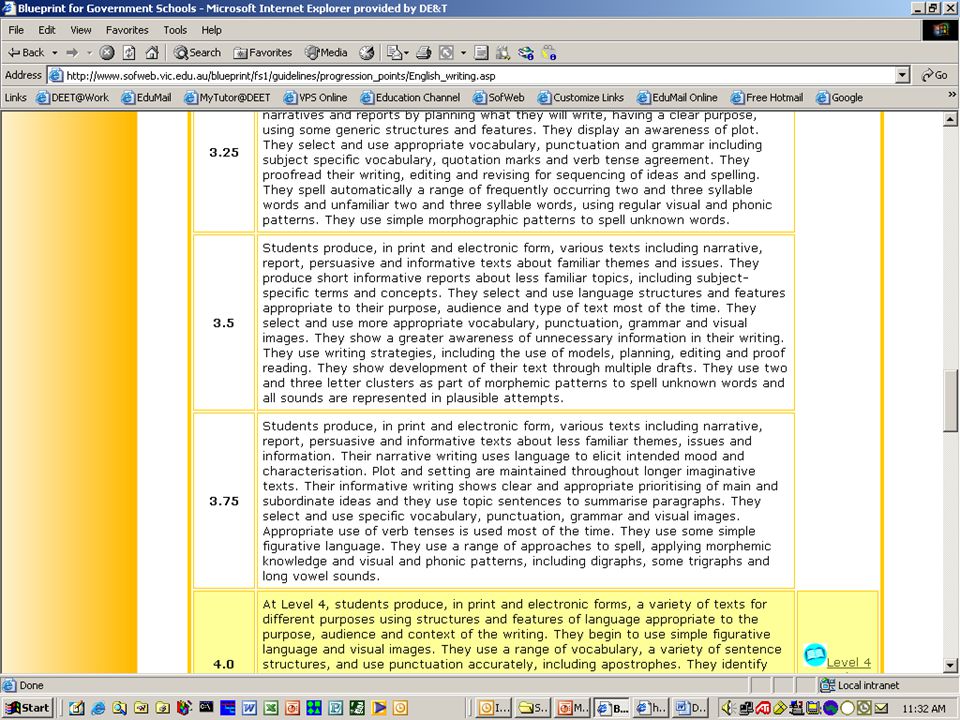
Task: Open the Level 4 link
Action: click(x=849, y=662)
